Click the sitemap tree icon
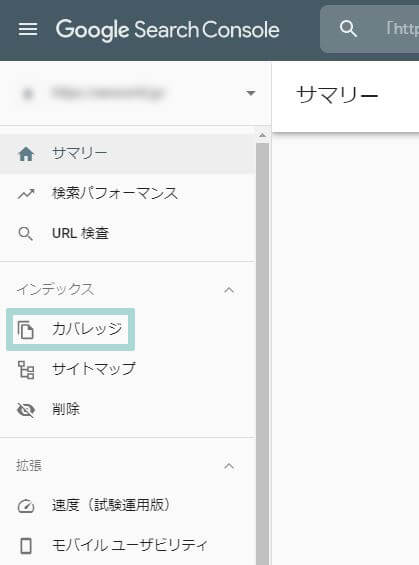This screenshot has width=419, height=565. (x=26, y=370)
